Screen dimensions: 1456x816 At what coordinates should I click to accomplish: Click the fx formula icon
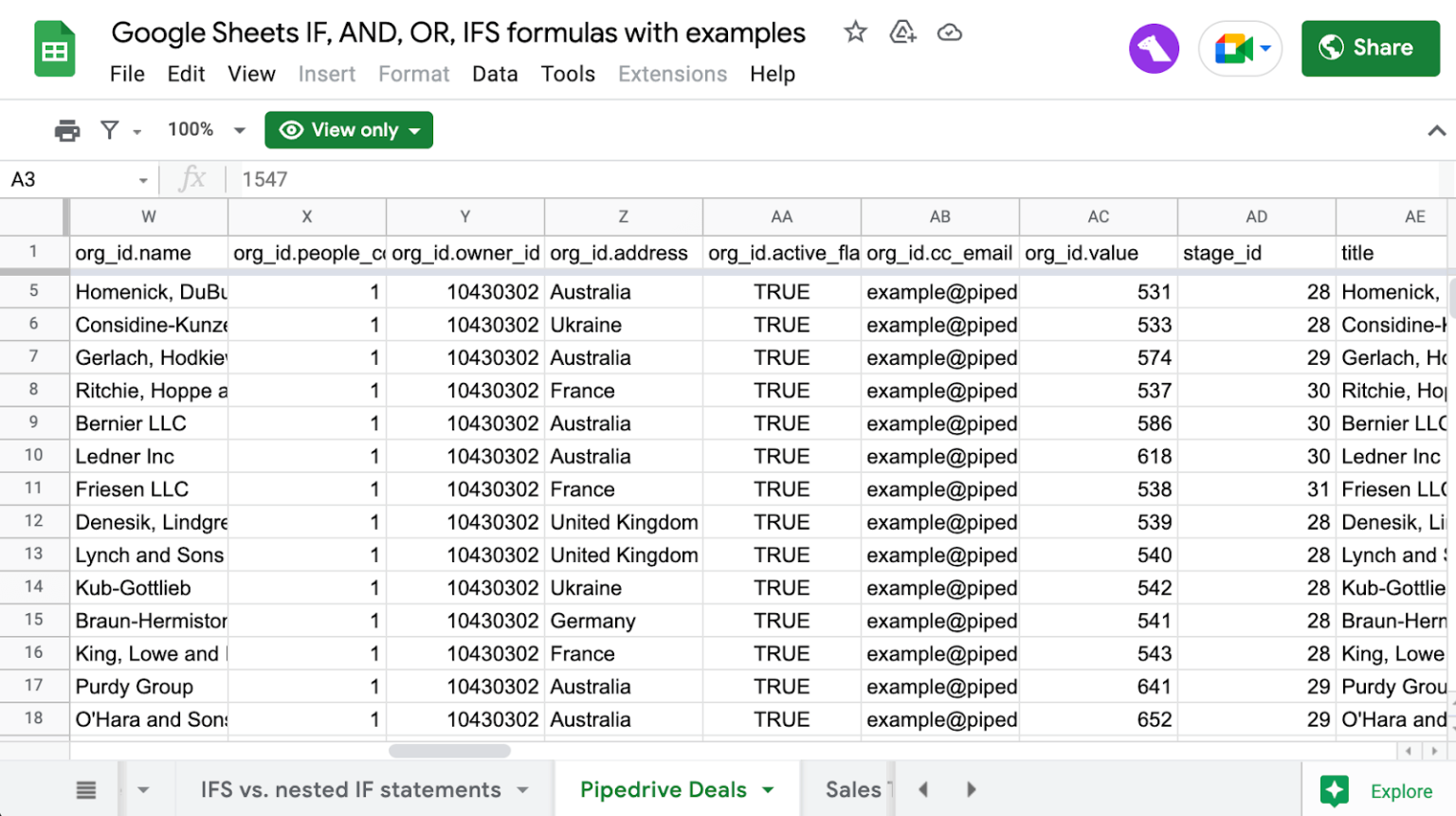click(194, 178)
